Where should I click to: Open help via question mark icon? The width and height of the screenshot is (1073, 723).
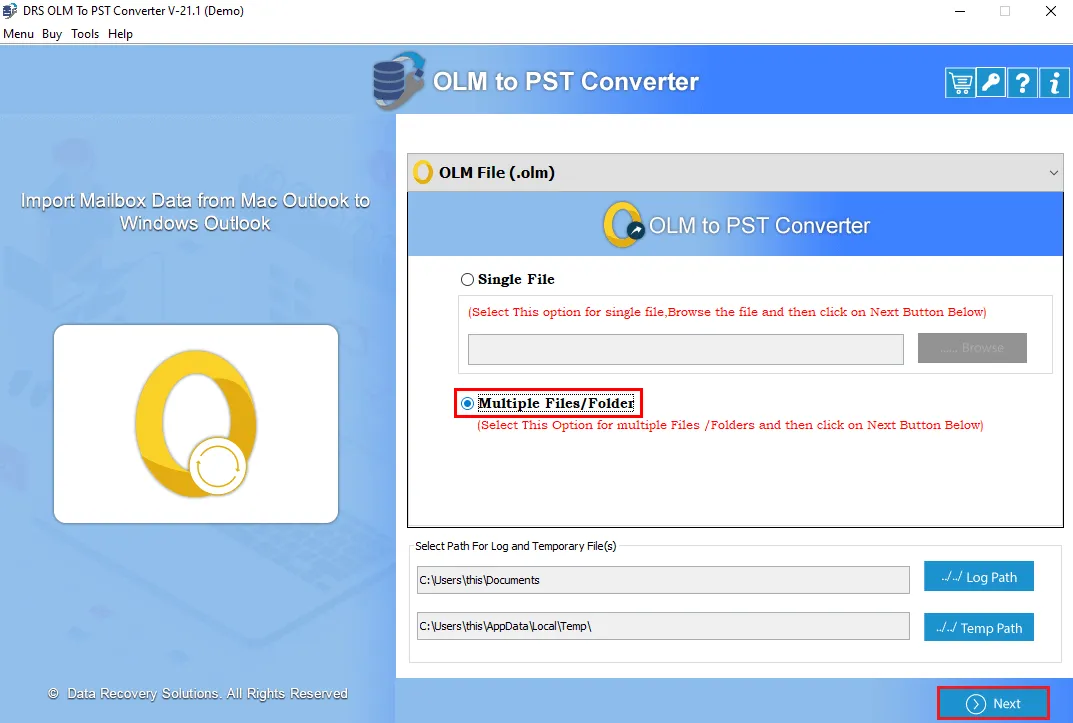point(1022,83)
